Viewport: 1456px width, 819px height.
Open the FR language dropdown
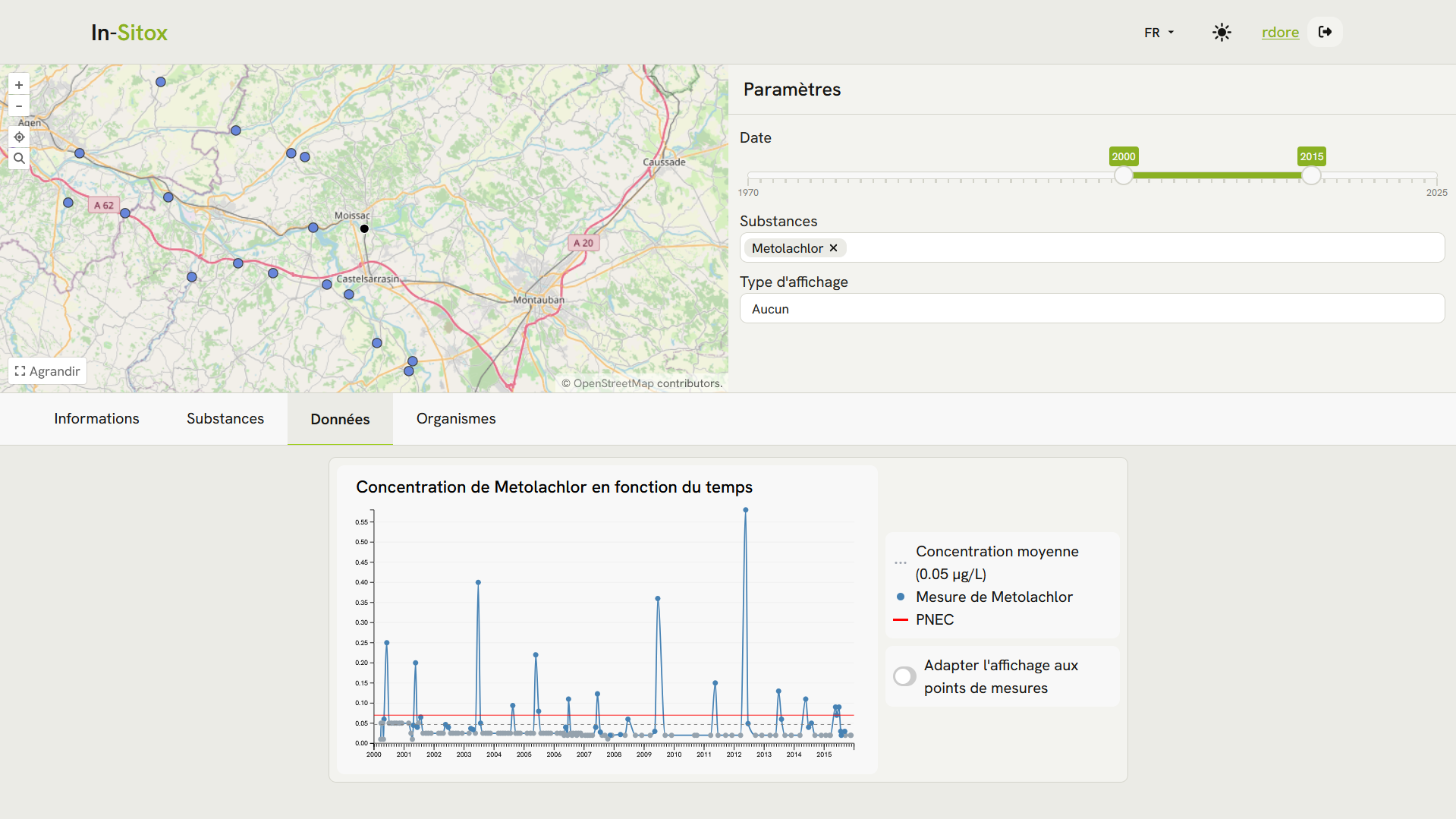pyautogui.click(x=1159, y=32)
